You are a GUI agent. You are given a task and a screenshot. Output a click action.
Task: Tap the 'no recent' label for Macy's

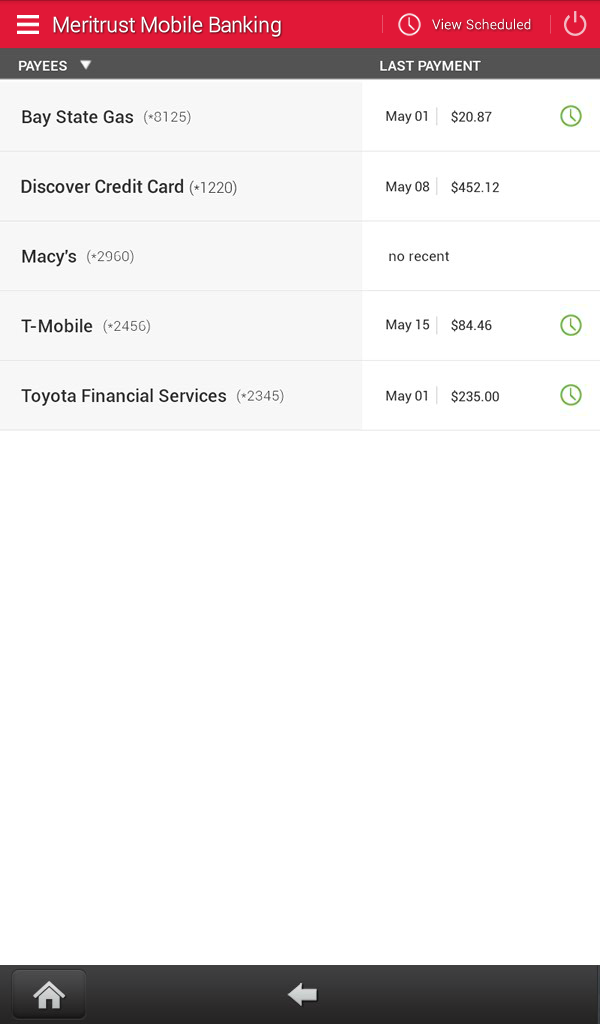(419, 256)
